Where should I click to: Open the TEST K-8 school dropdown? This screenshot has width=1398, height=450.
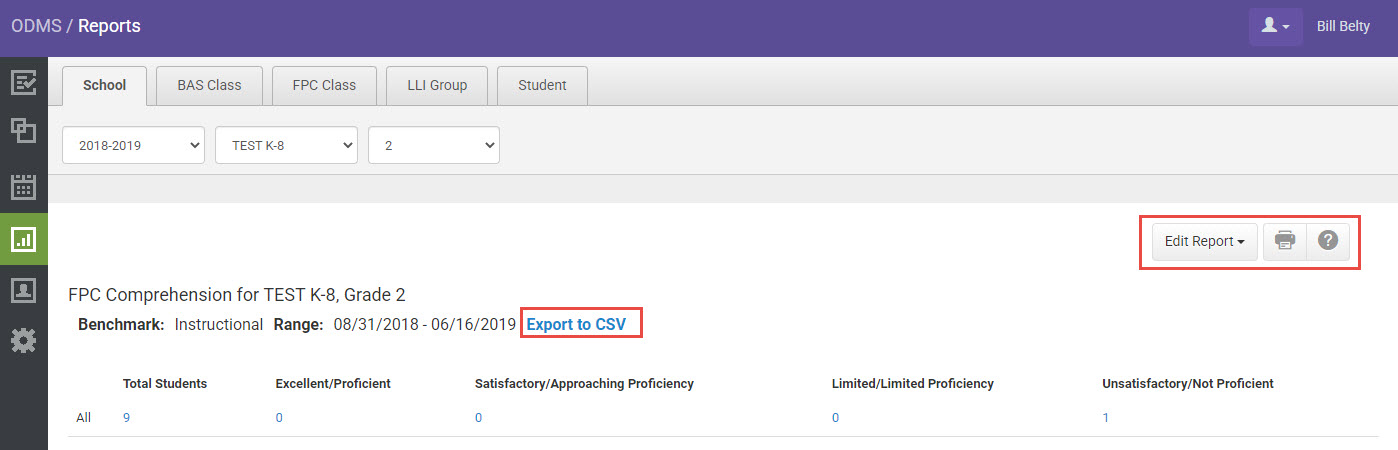pos(286,145)
